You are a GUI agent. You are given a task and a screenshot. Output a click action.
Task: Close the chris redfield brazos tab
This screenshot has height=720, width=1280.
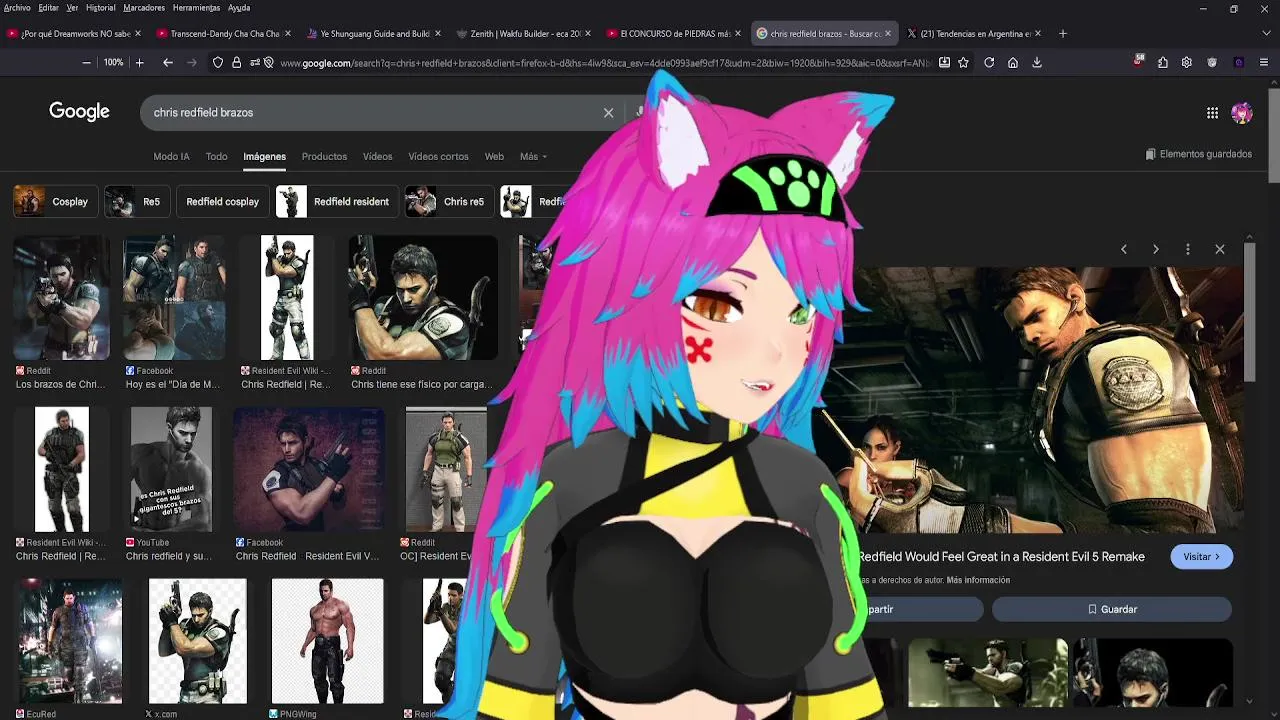click(888, 33)
